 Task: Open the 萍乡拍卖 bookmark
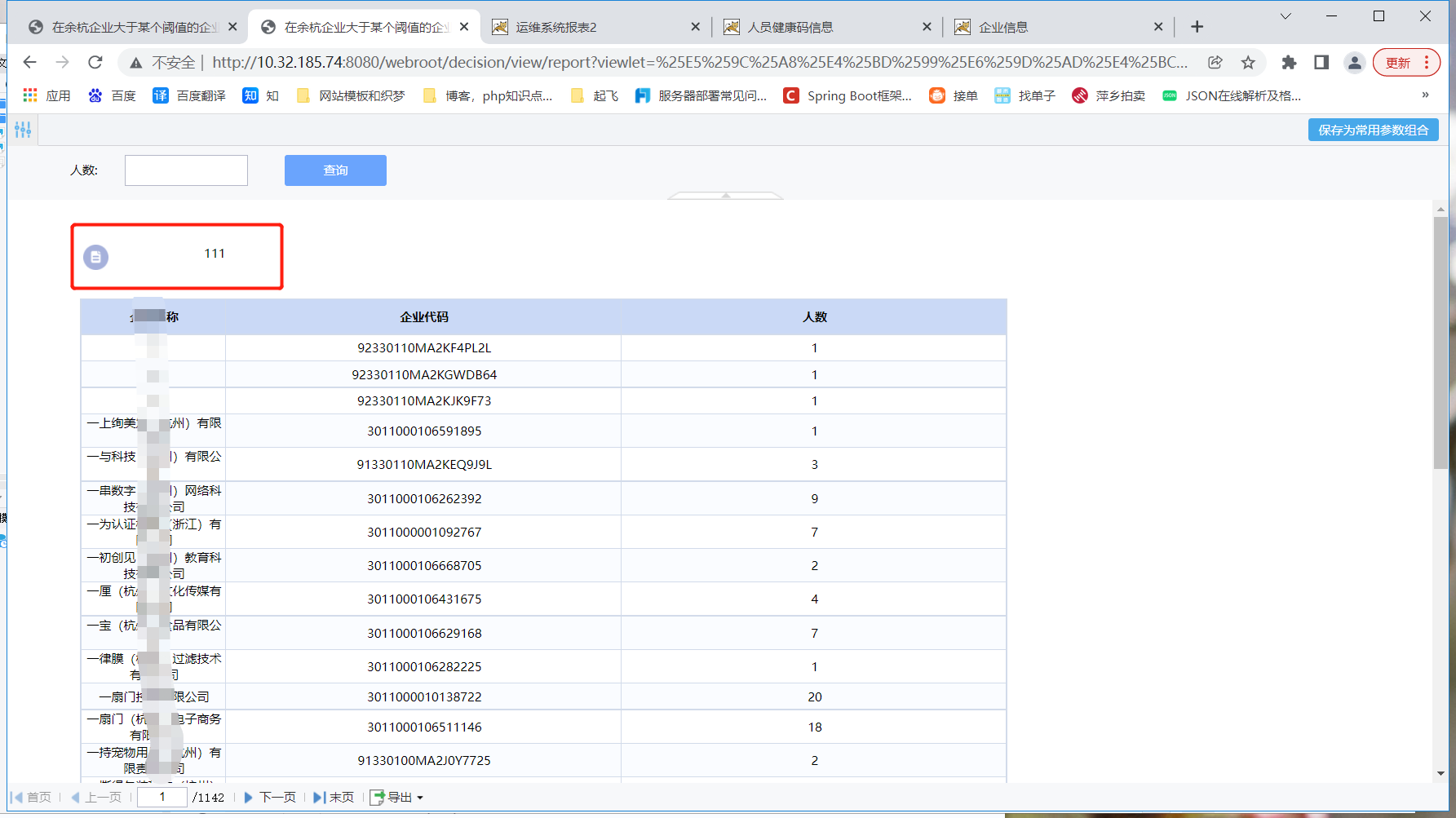pyautogui.click(x=1109, y=95)
